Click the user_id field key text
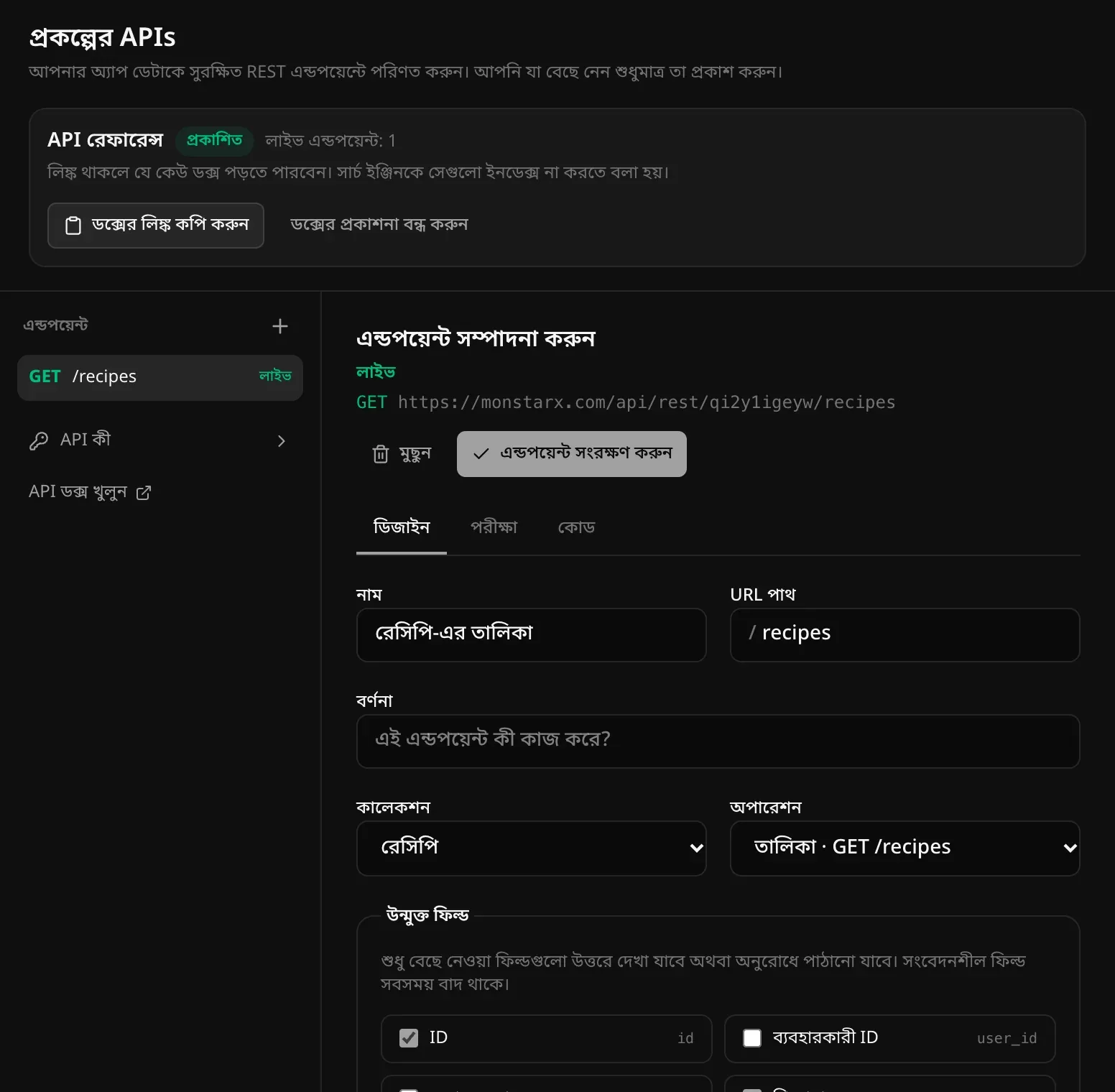The height and width of the screenshot is (1092, 1115). pyautogui.click(x=1007, y=1039)
